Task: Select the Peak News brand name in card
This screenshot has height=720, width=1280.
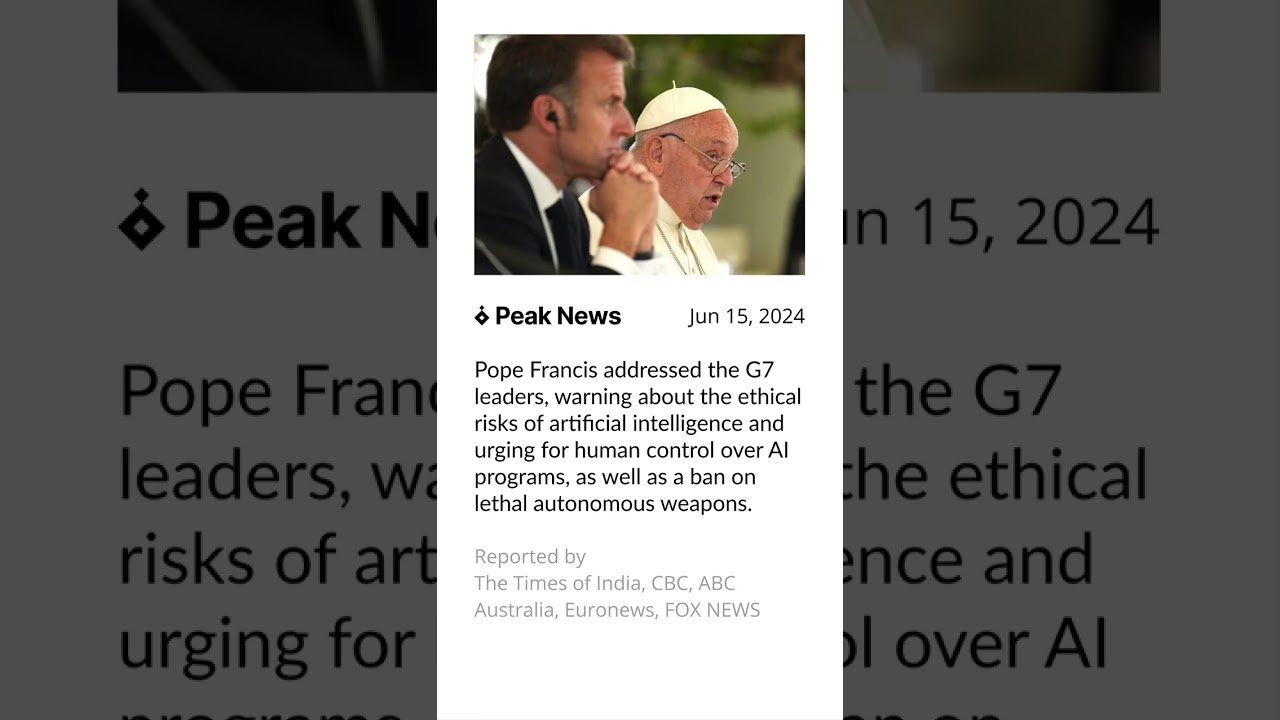Action: pos(558,316)
